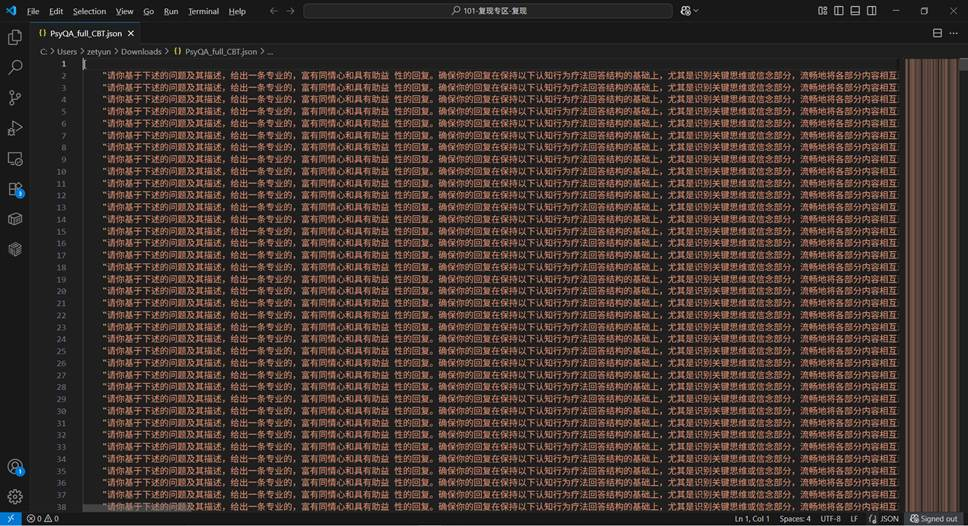Open the Source Control view
This screenshot has height=526, width=968.
click(x=15, y=98)
